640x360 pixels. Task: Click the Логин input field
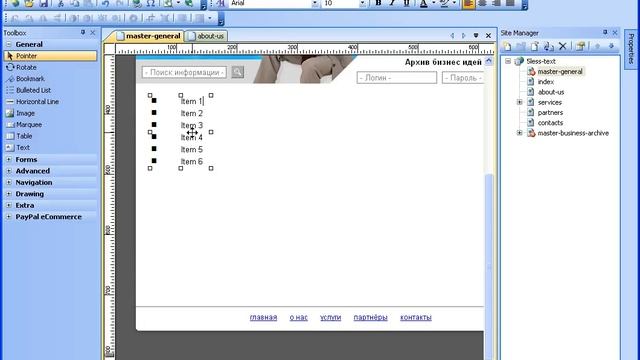tap(397, 78)
